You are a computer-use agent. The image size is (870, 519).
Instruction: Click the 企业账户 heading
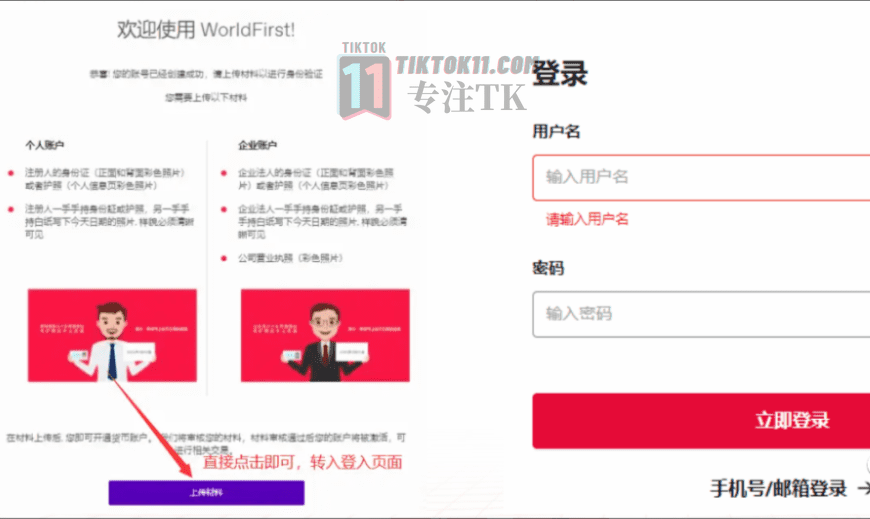coord(257,145)
